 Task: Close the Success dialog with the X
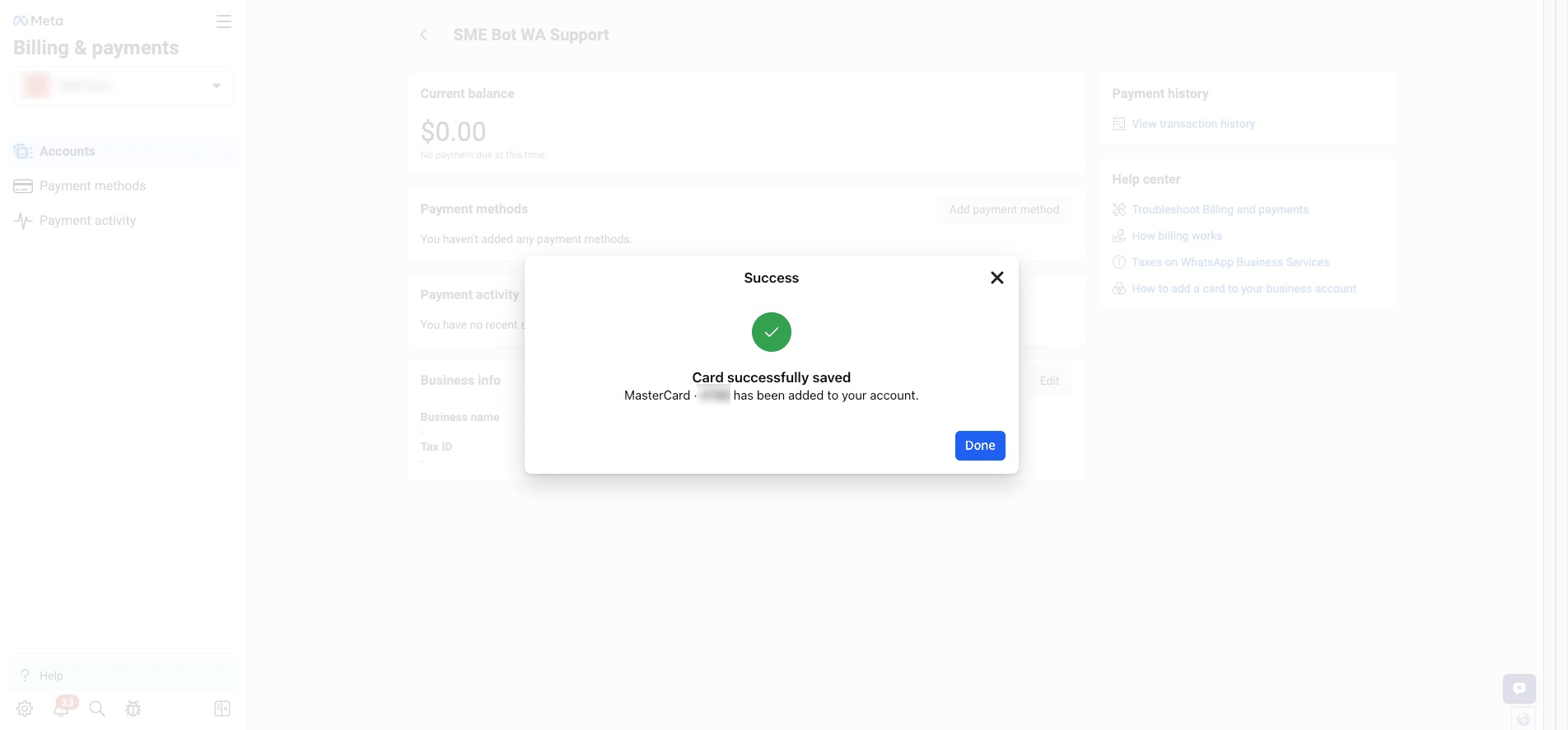click(x=997, y=278)
